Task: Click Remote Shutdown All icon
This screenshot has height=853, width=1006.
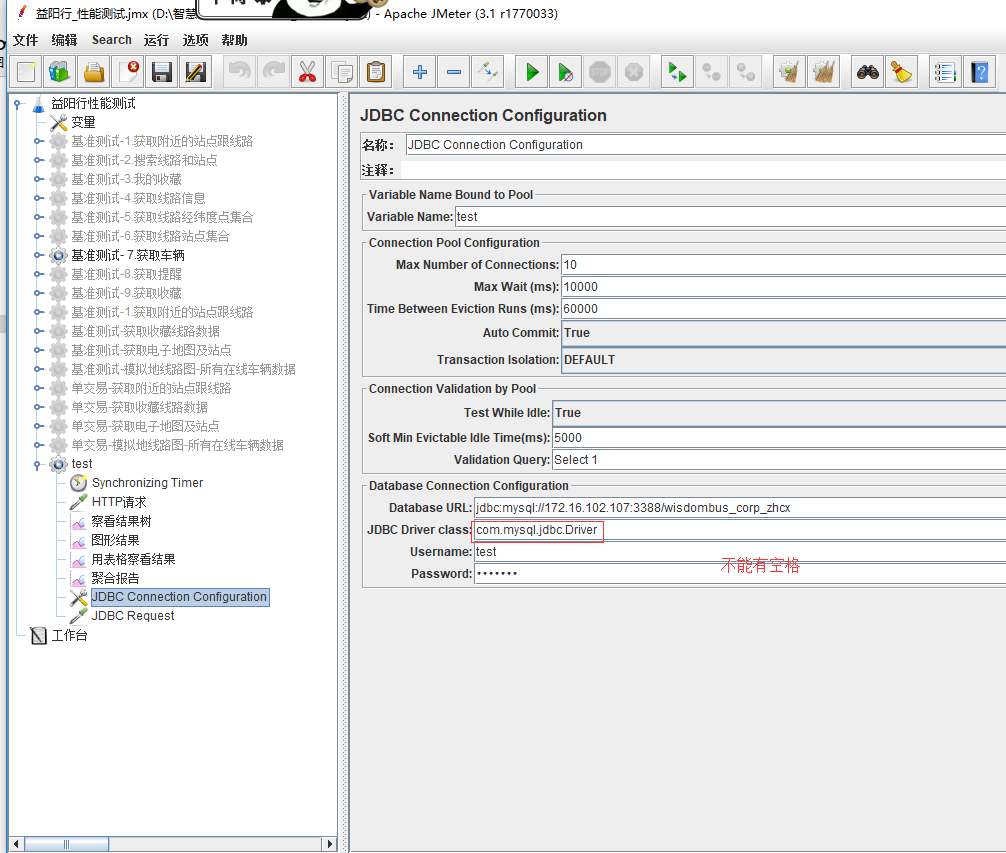Action: 746,72
